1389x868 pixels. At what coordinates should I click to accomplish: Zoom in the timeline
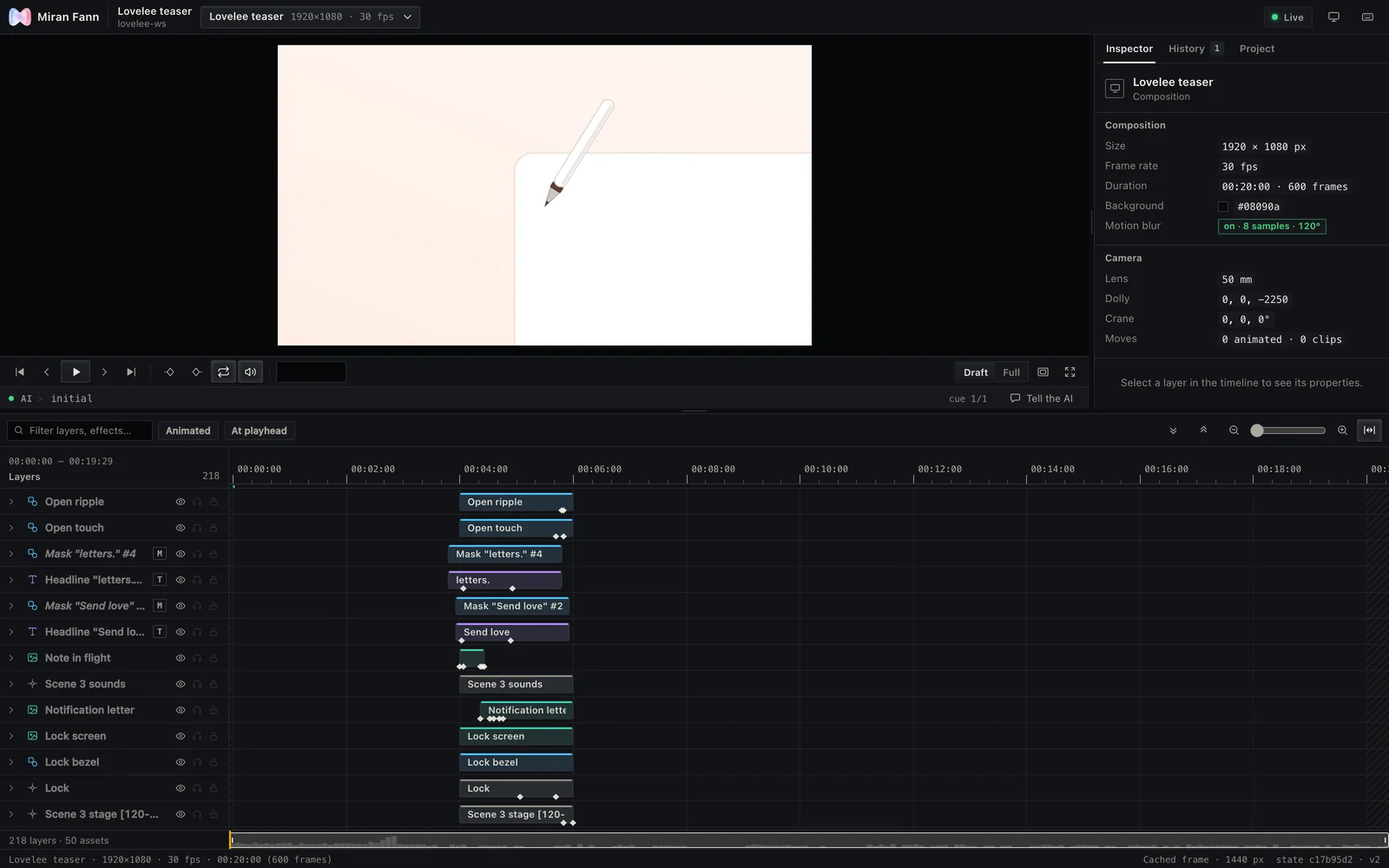1342,431
